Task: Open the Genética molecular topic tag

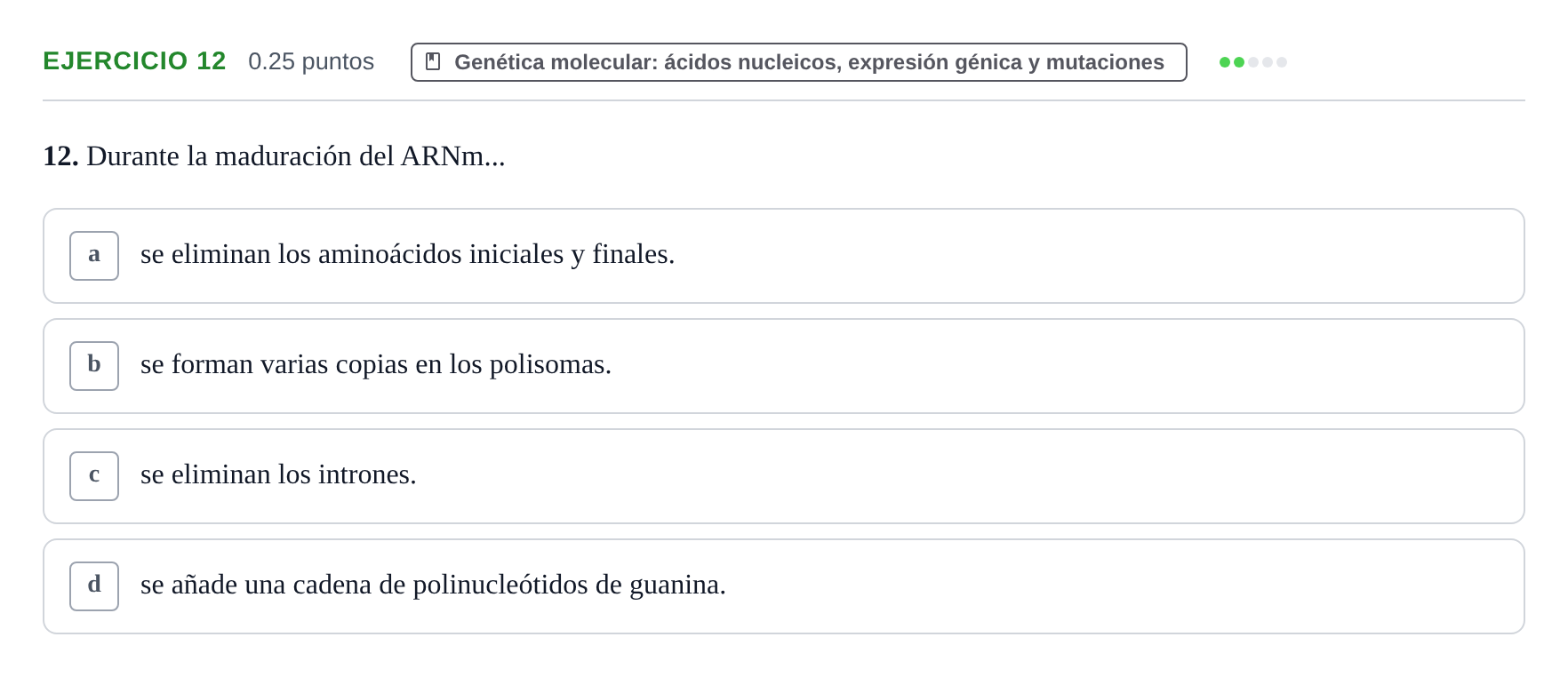Action: point(799,62)
